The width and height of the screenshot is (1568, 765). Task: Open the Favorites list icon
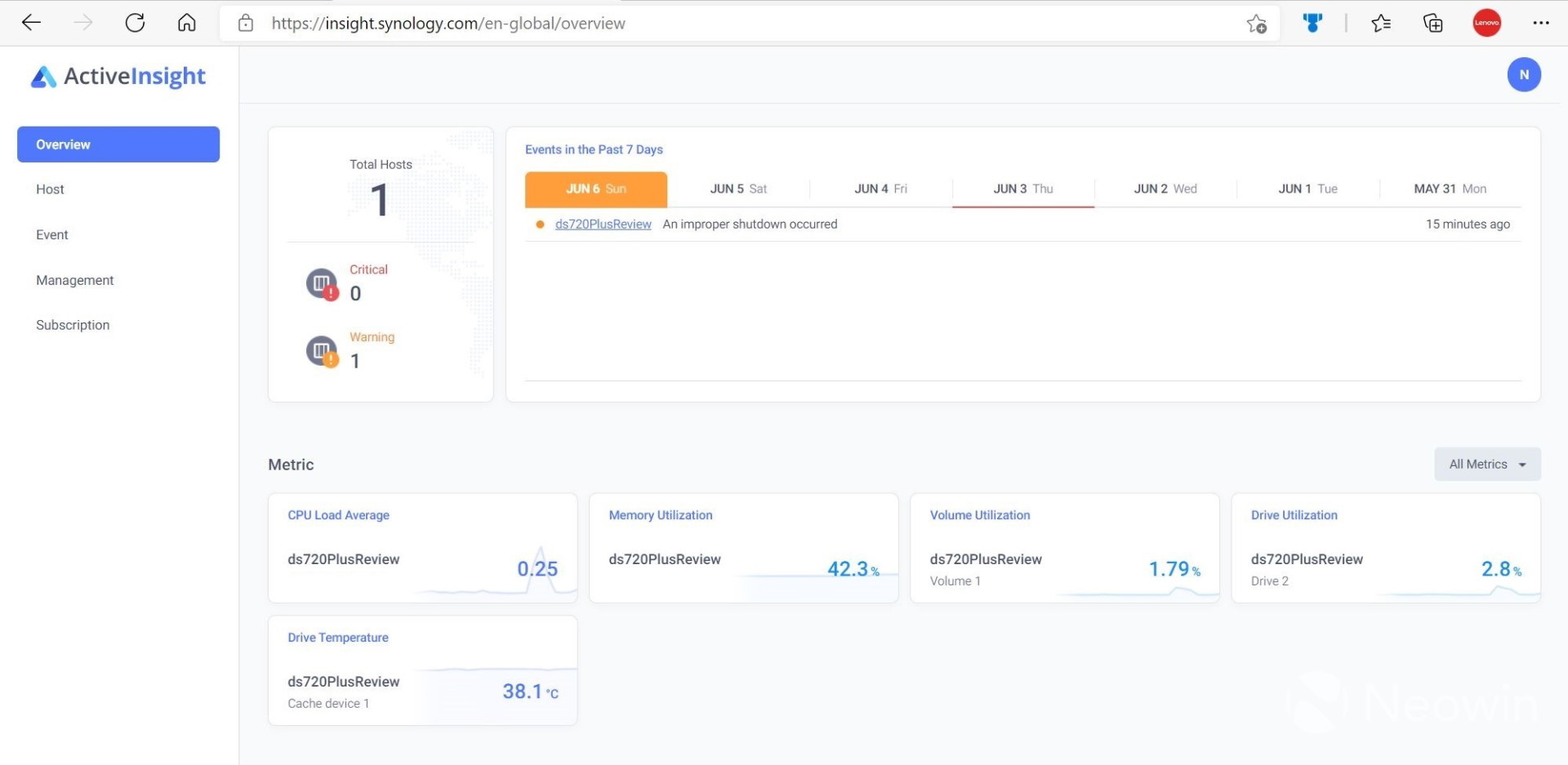[1381, 23]
